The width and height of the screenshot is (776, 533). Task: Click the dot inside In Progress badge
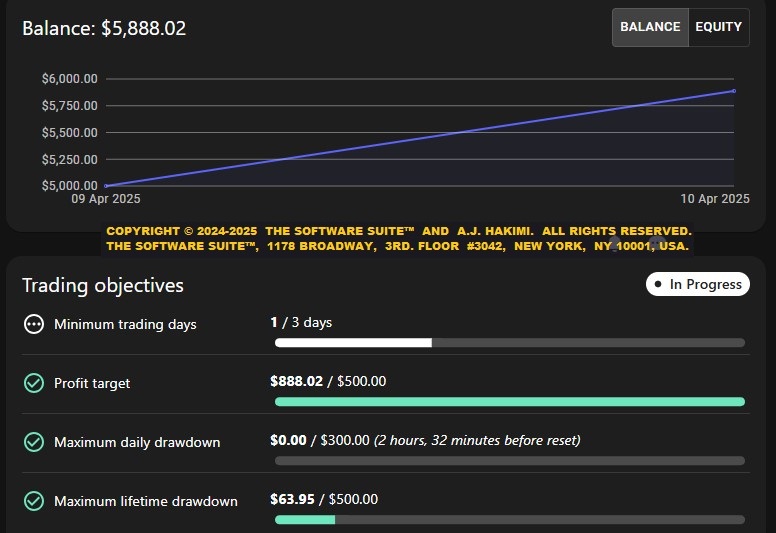coord(658,284)
